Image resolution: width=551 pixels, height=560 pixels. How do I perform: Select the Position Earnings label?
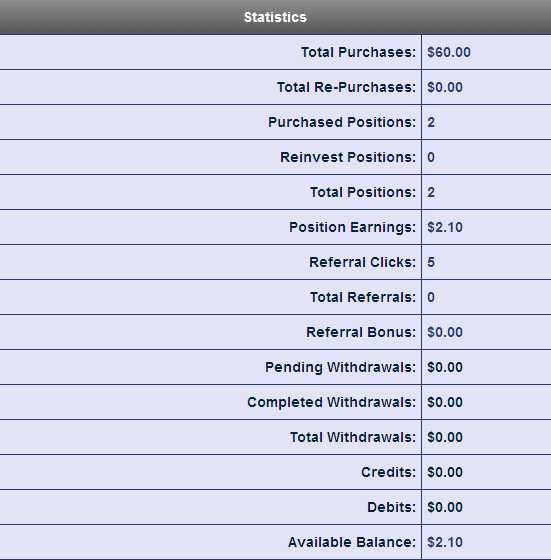(x=353, y=227)
